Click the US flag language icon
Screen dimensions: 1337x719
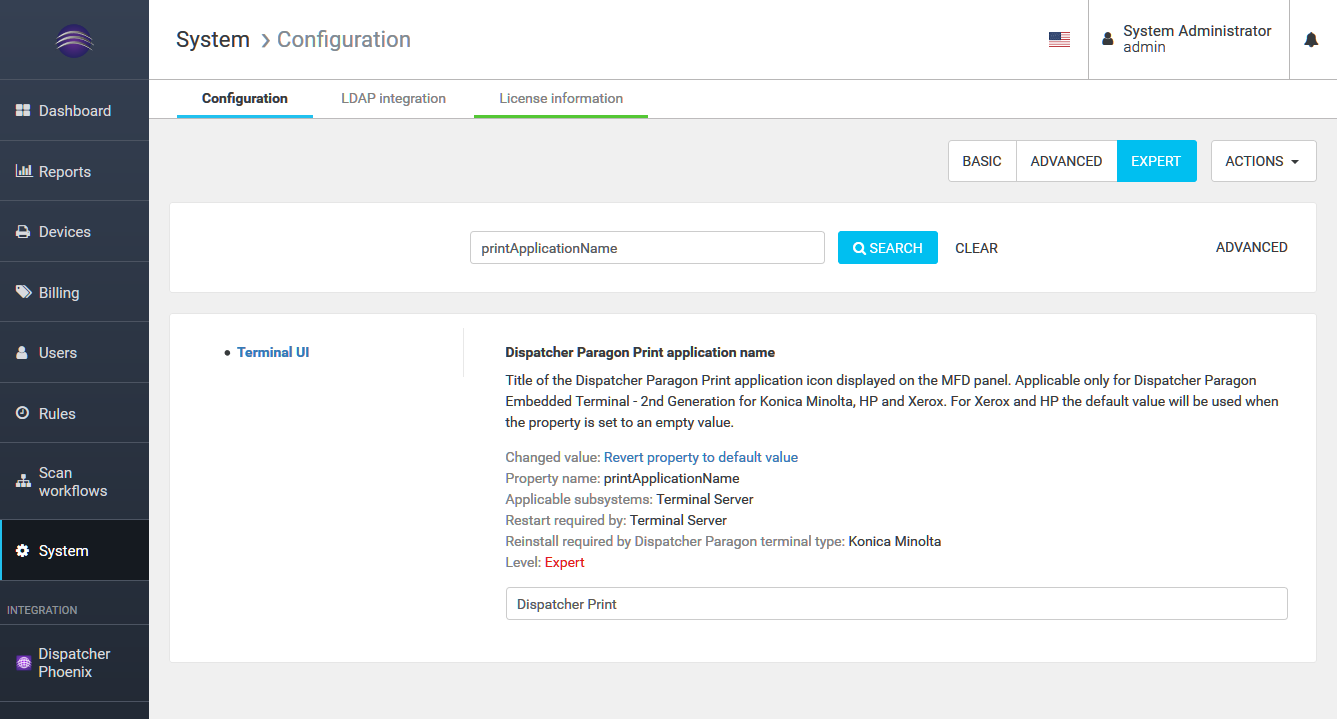point(1059,40)
